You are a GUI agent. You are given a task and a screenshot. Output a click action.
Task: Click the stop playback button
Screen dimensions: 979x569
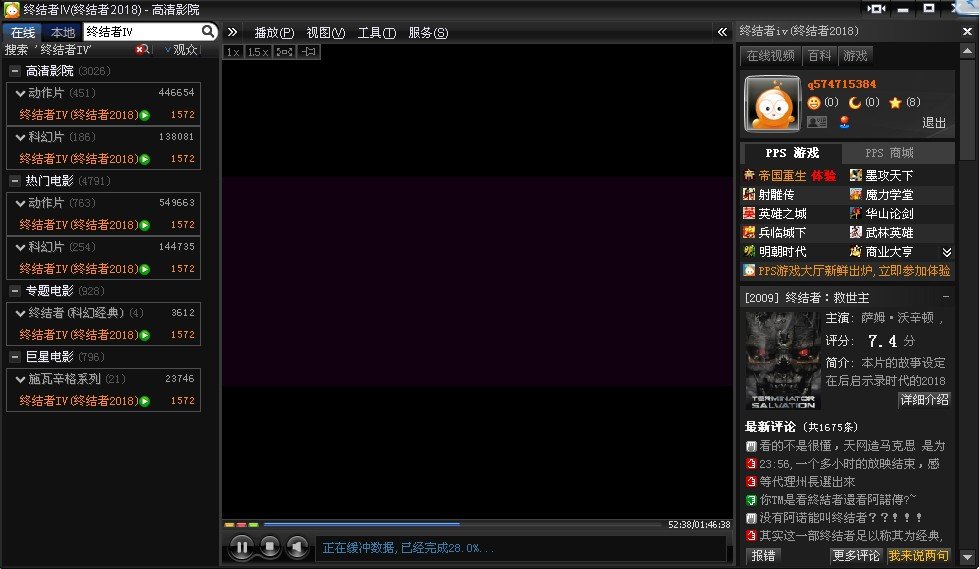pos(269,547)
